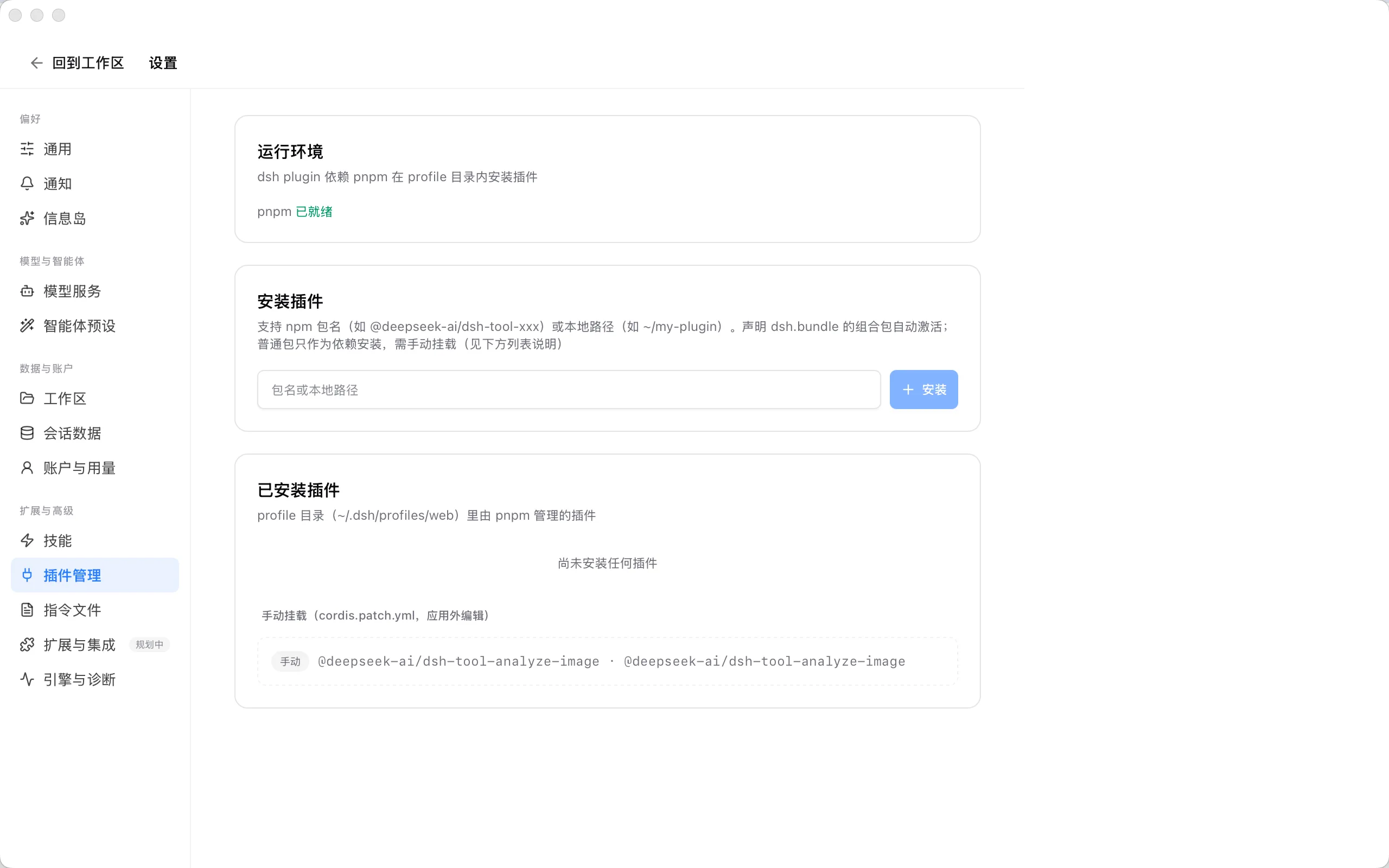
Task: Click the 扩展与集成 puzzle icon
Action: click(27, 644)
